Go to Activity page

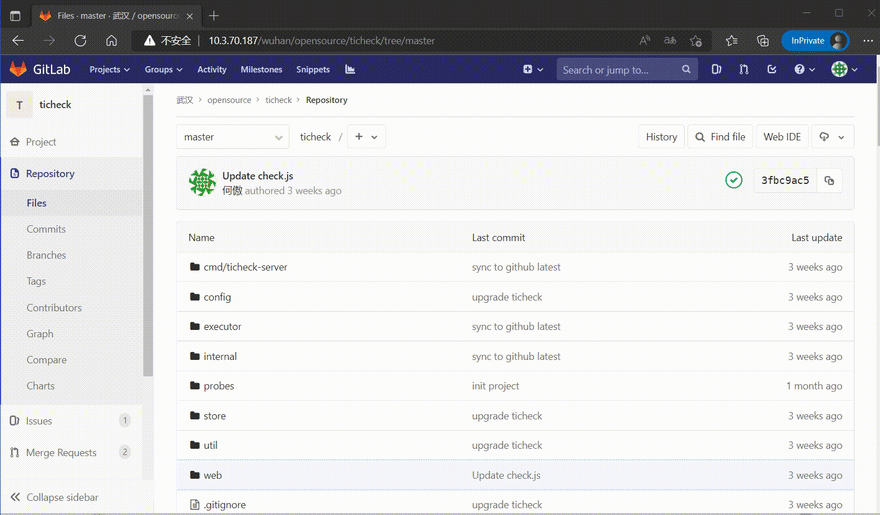[212, 70]
